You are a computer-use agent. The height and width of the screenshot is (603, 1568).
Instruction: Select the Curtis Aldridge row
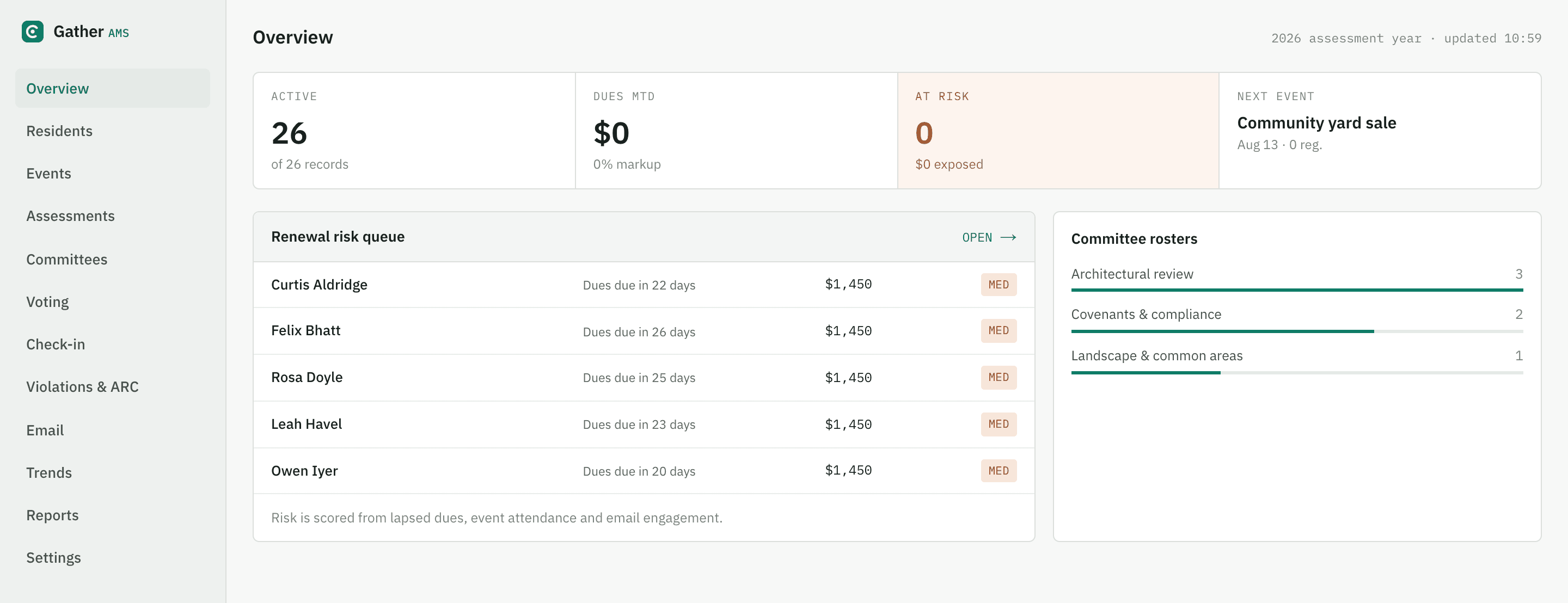[644, 285]
